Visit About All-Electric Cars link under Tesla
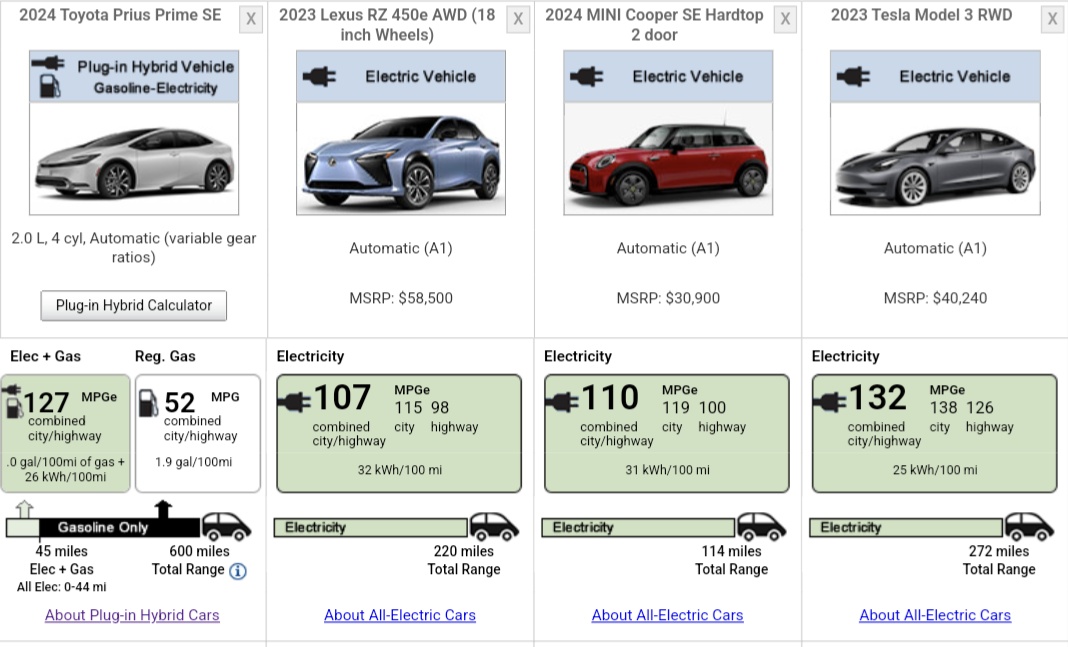This screenshot has width=1068, height=647. tap(935, 615)
